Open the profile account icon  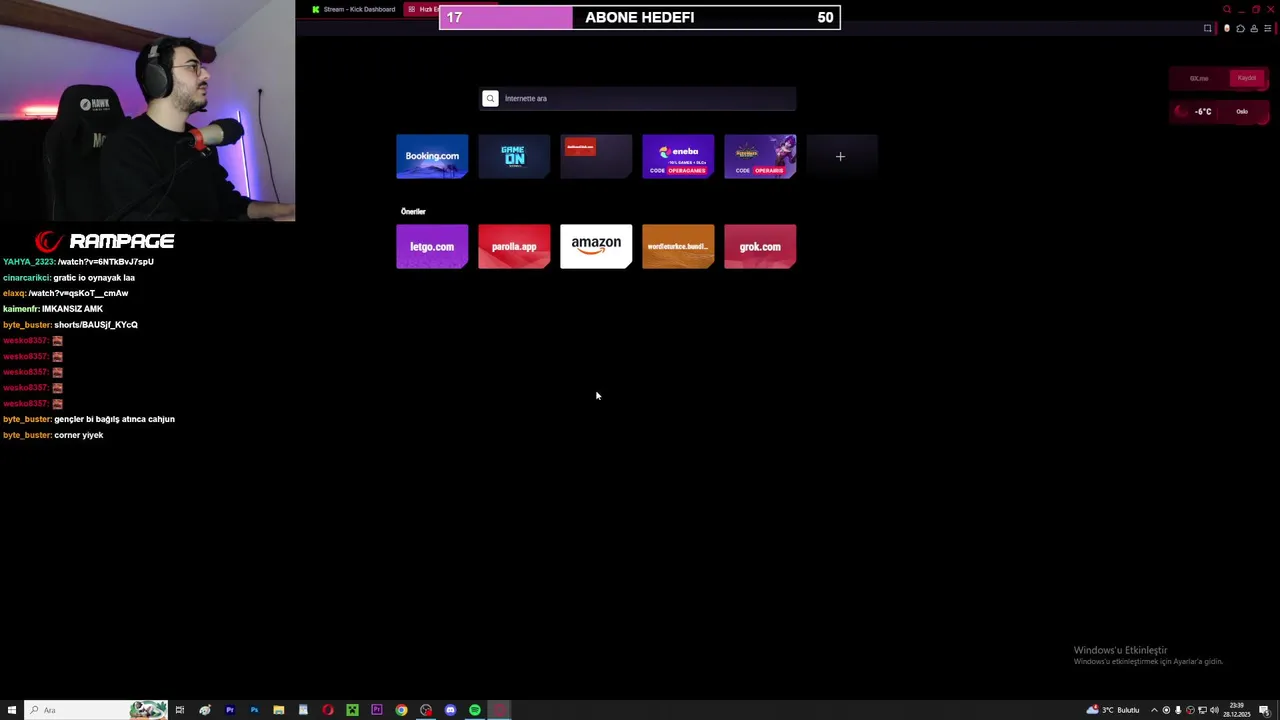pyautogui.click(x=1254, y=28)
